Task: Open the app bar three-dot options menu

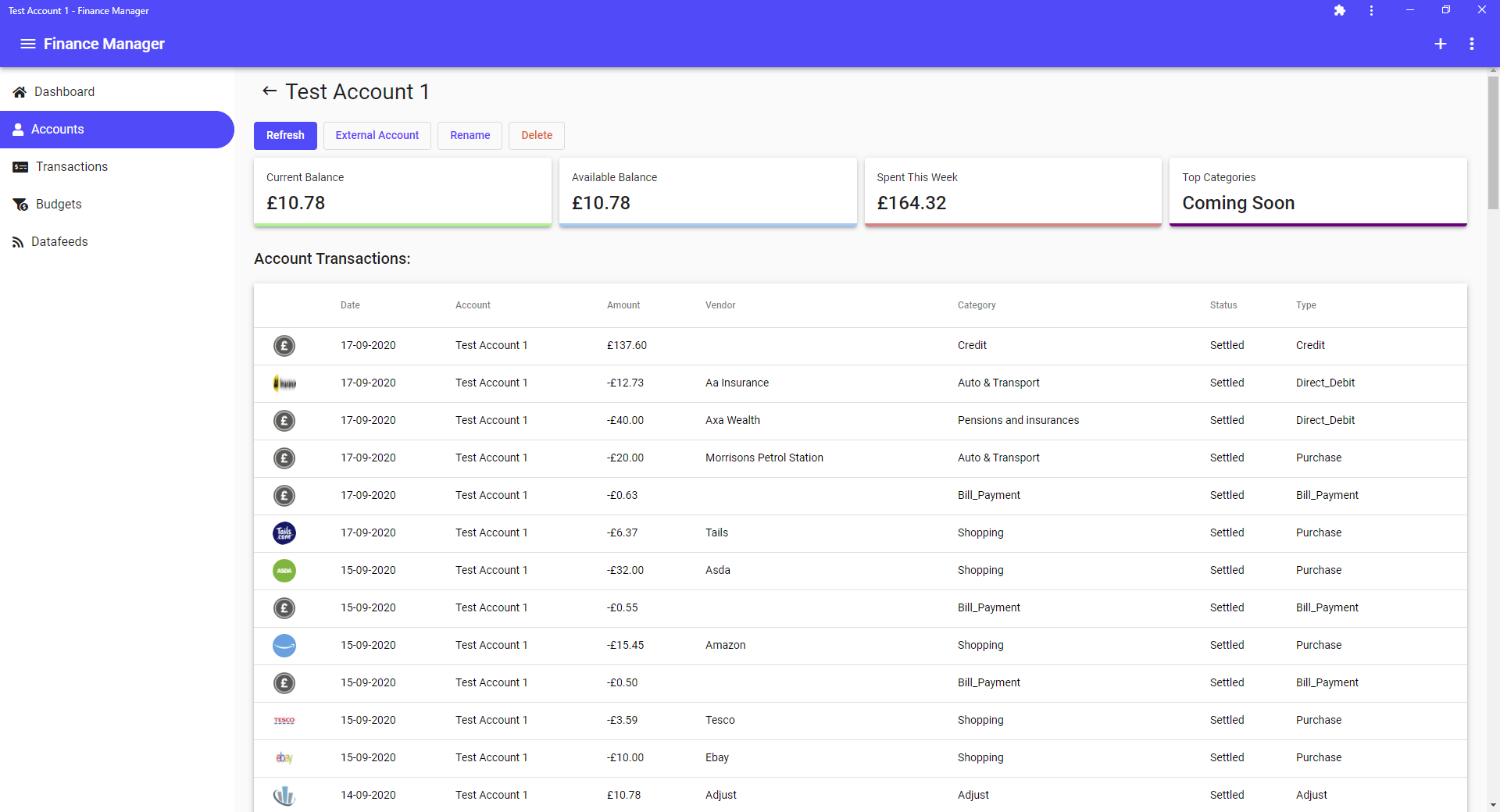Action: pyautogui.click(x=1472, y=44)
